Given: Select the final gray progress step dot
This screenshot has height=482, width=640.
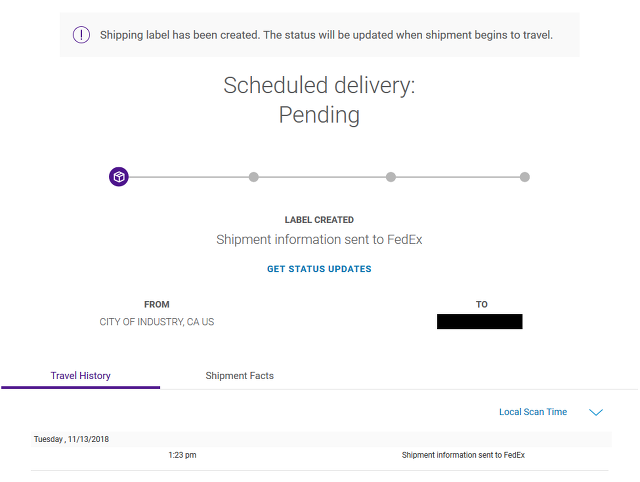Looking at the screenshot, I should (524, 177).
